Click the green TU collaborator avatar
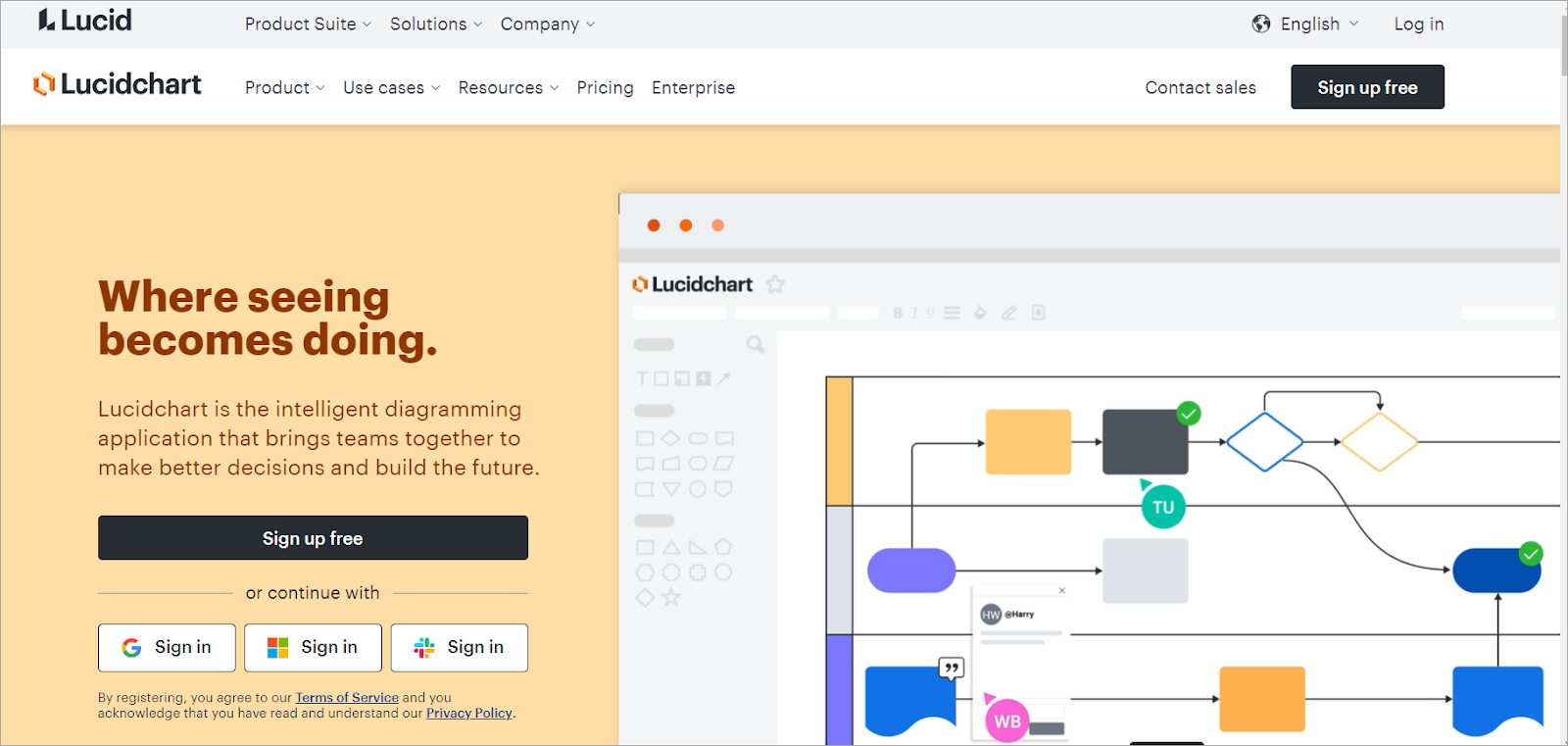This screenshot has width=1568, height=746. pyautogui.click(x=1163, y=507)
